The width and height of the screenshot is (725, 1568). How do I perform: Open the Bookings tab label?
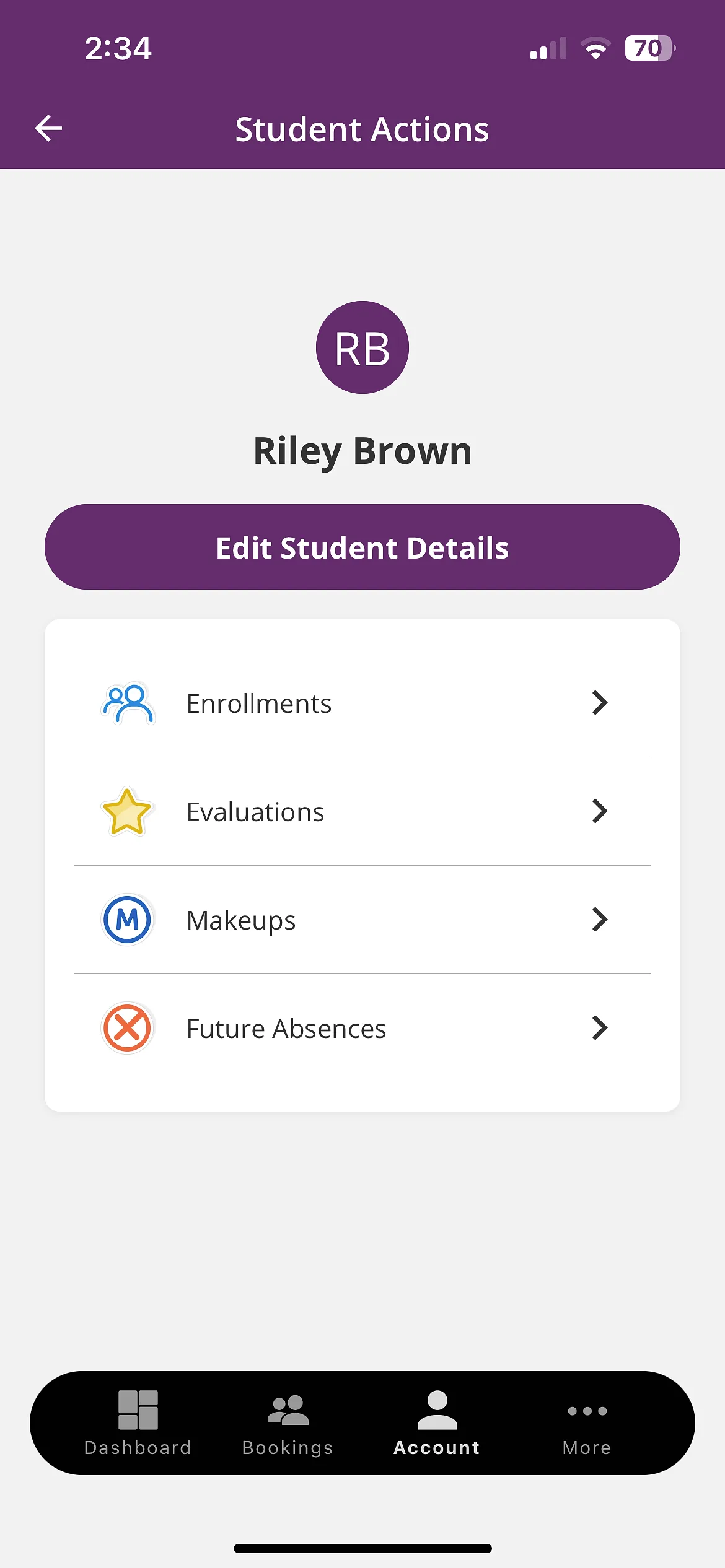click(x=288, y=1448)
